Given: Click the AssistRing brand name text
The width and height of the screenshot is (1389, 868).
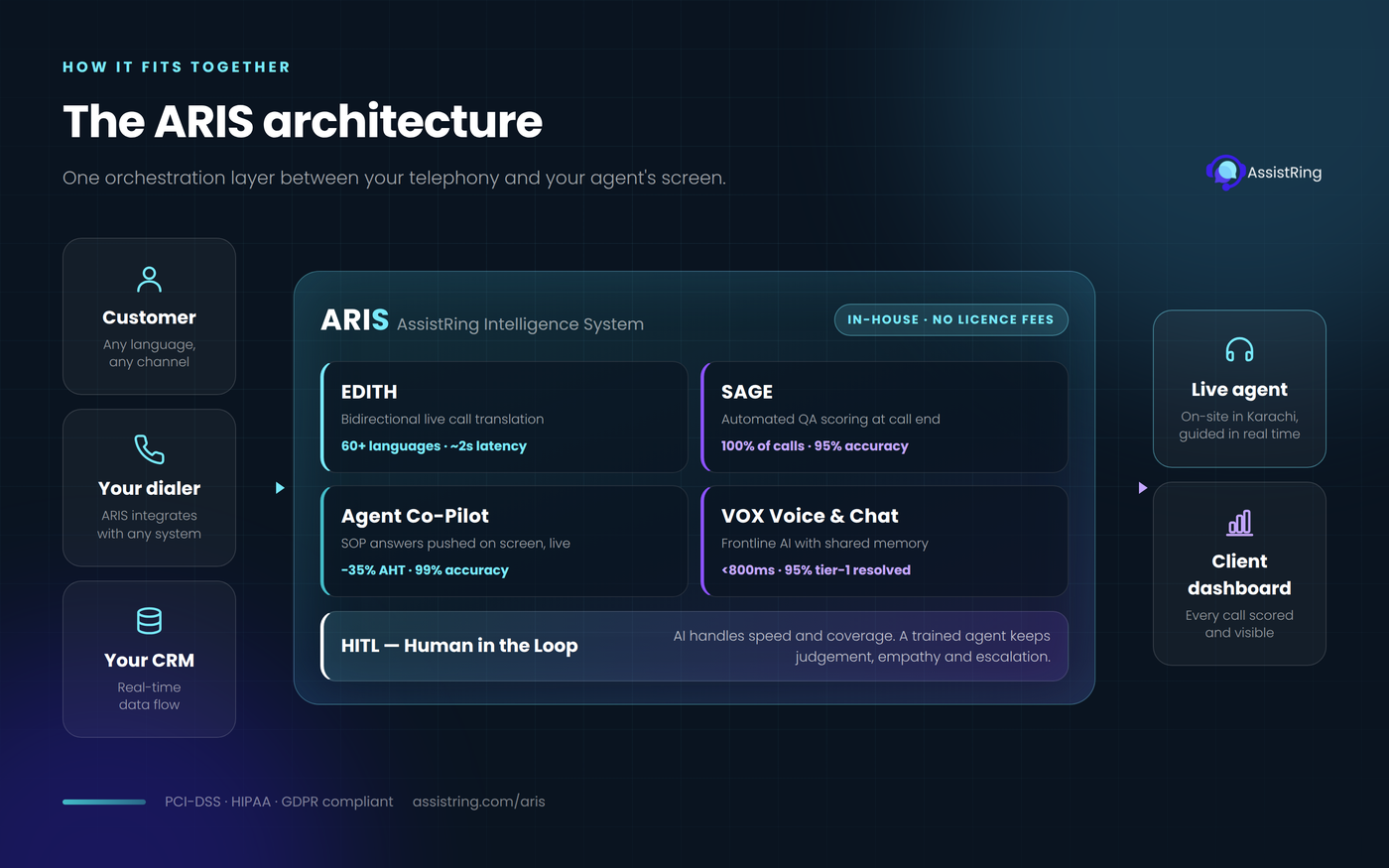Looking at the screenshot, I should pyautogui.click(x=1284, y=173).
